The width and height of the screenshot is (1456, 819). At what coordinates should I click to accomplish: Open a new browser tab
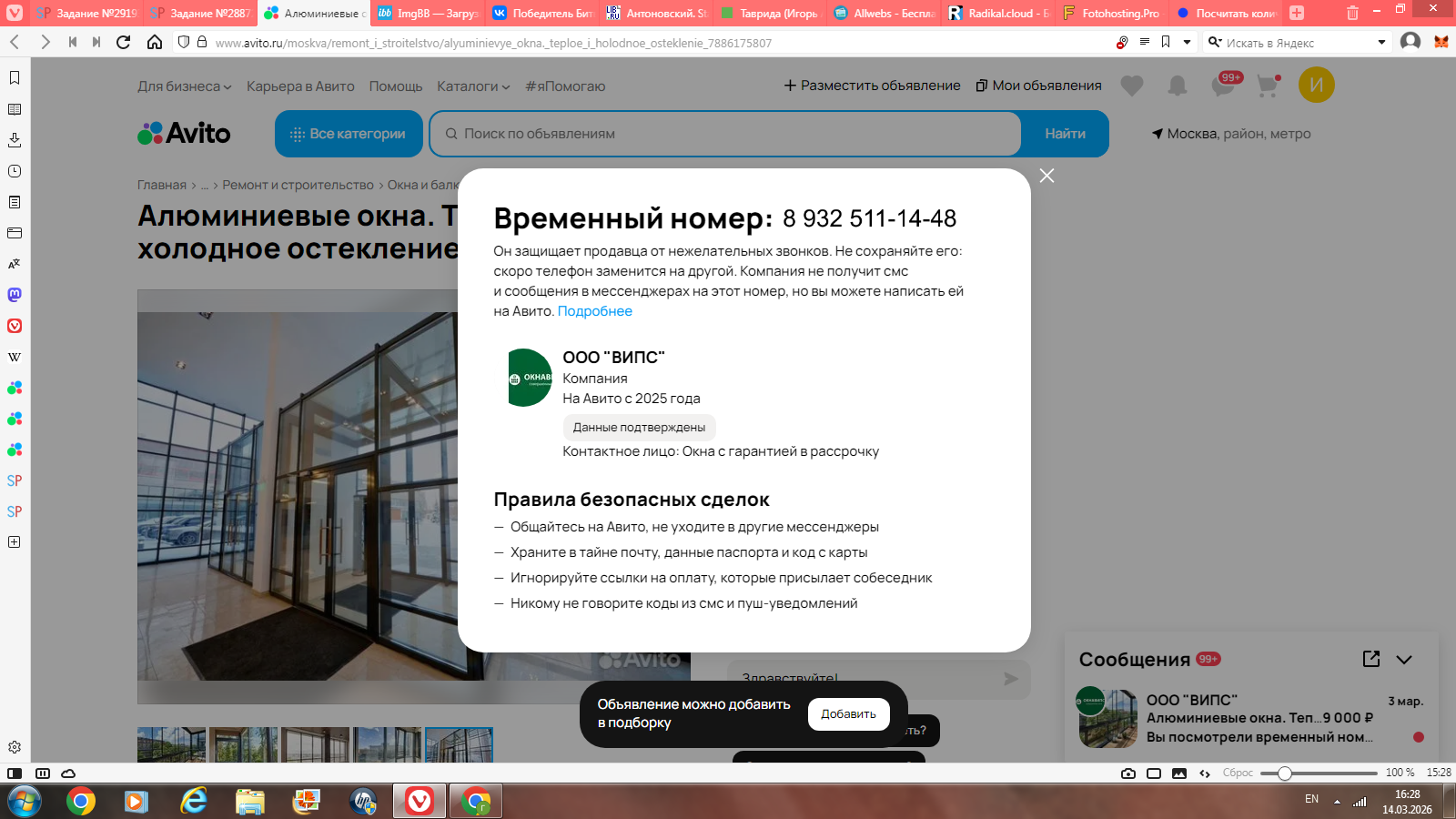pos(1297,13)
